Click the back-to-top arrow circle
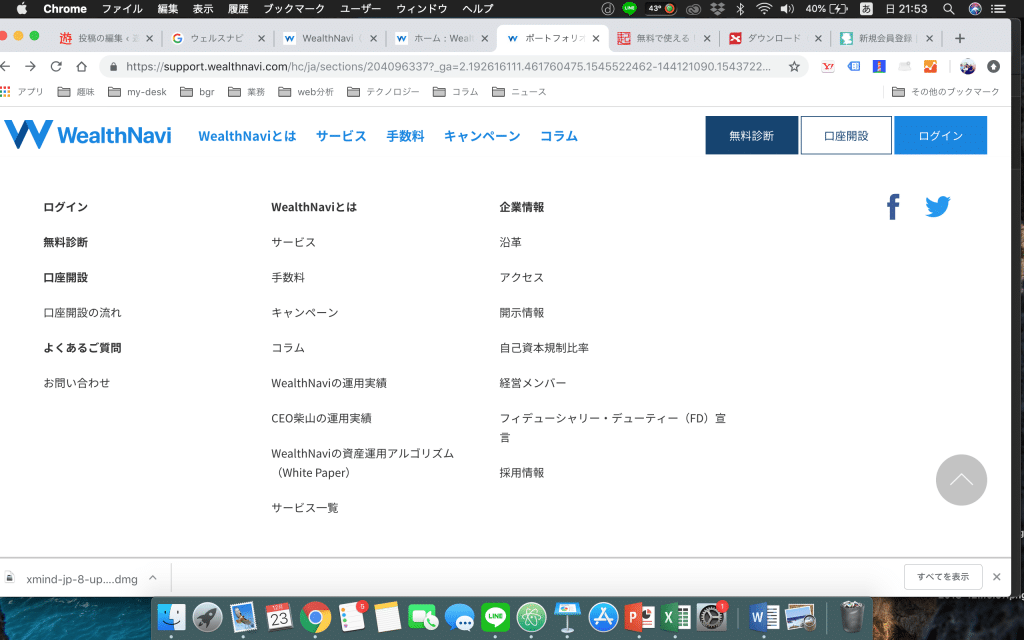The width and height of the screenshot is (1024, 640). point(961,480)
